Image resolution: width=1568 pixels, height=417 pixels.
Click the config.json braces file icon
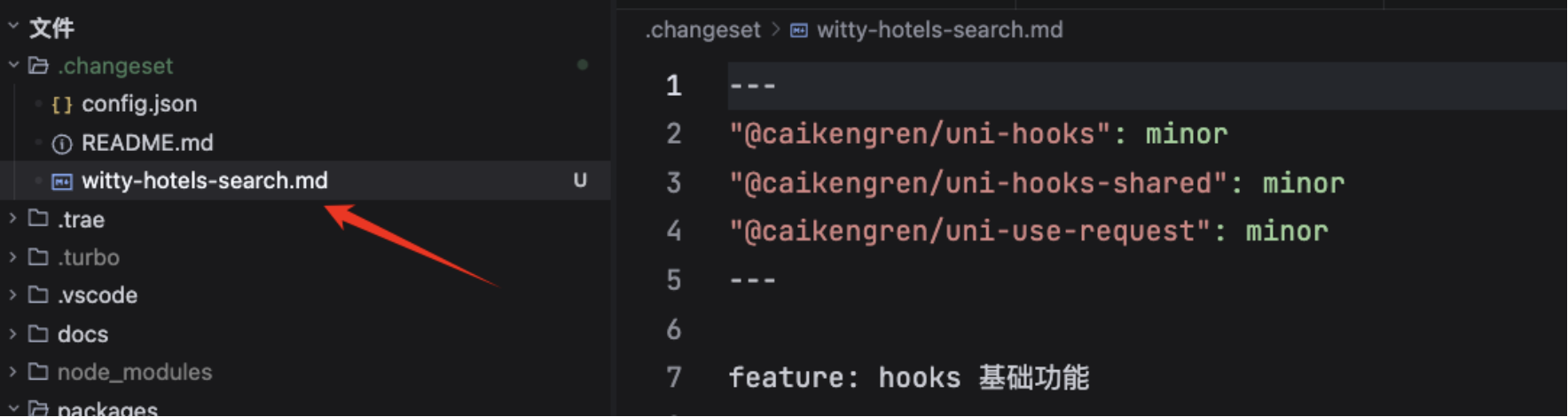[61, 105]
